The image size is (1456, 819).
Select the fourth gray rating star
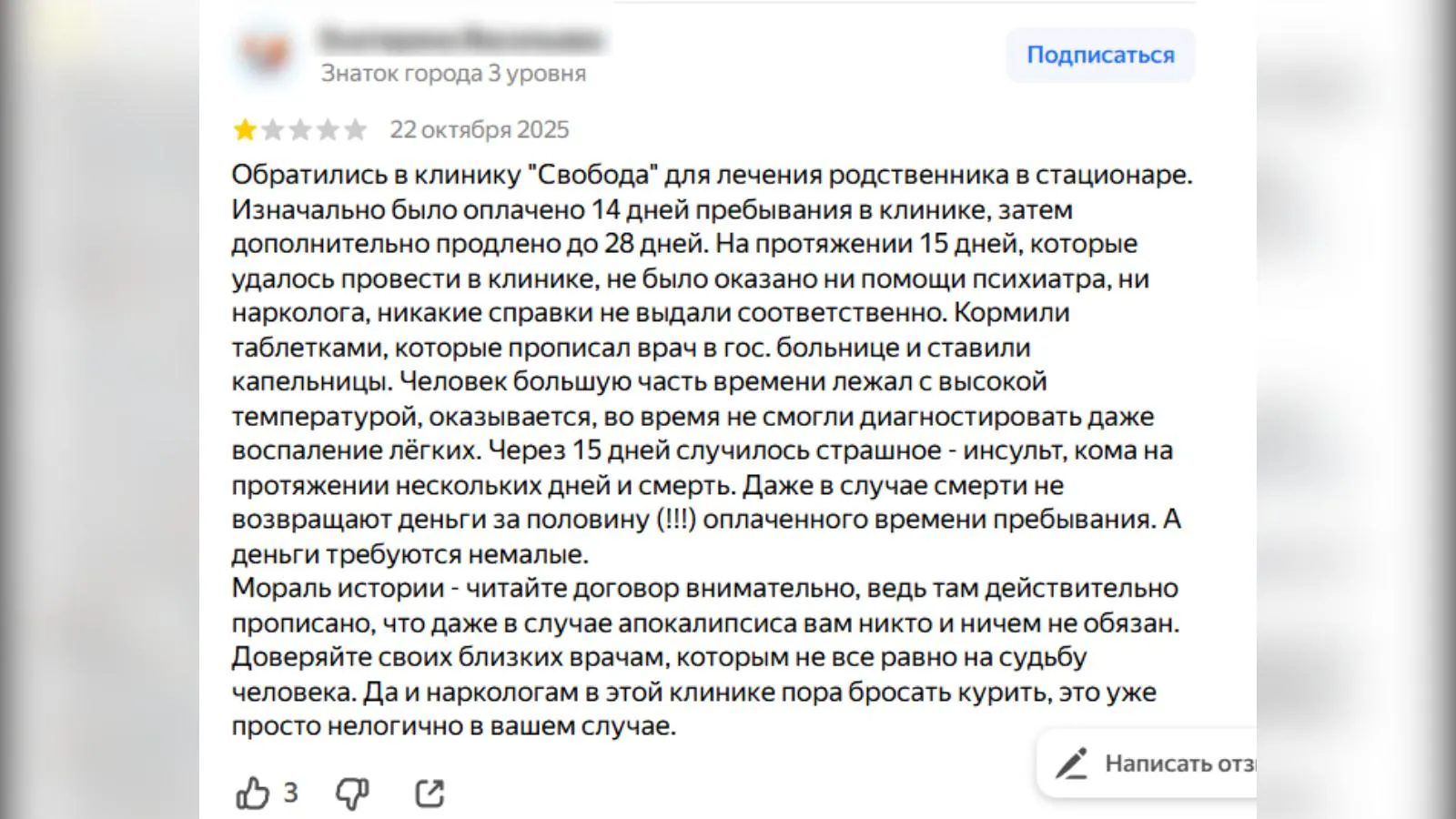[x=329, y=129]
